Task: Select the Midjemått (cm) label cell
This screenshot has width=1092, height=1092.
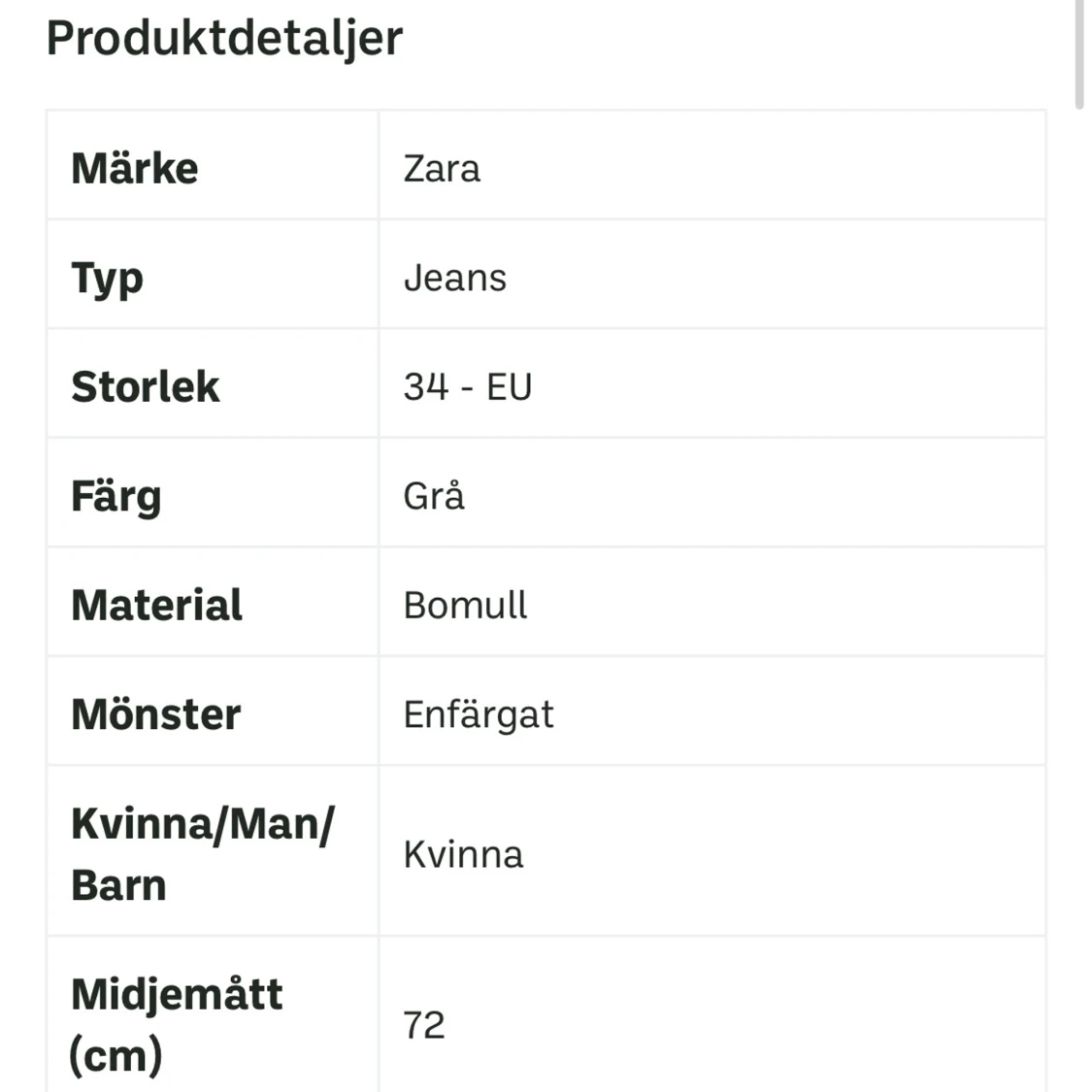Action: point(213,1015)
